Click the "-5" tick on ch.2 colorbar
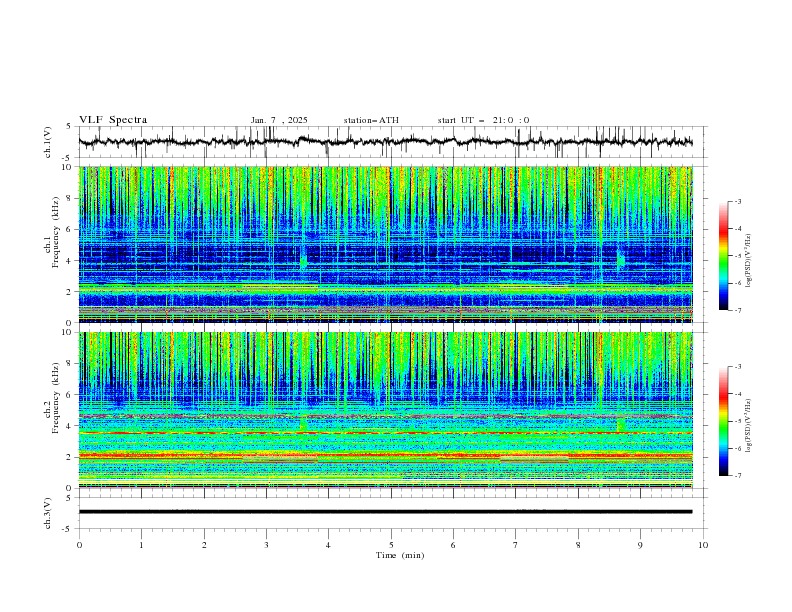792x612 pixels. point(738,421)
